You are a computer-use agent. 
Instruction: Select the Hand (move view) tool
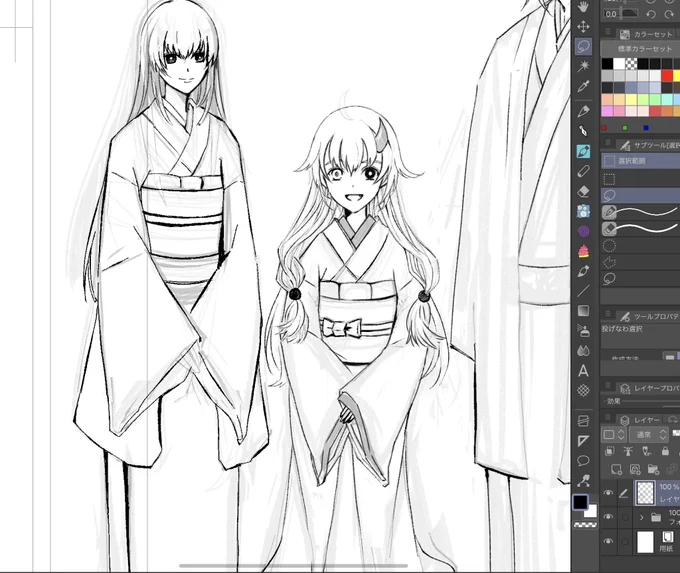click(584, 7)
